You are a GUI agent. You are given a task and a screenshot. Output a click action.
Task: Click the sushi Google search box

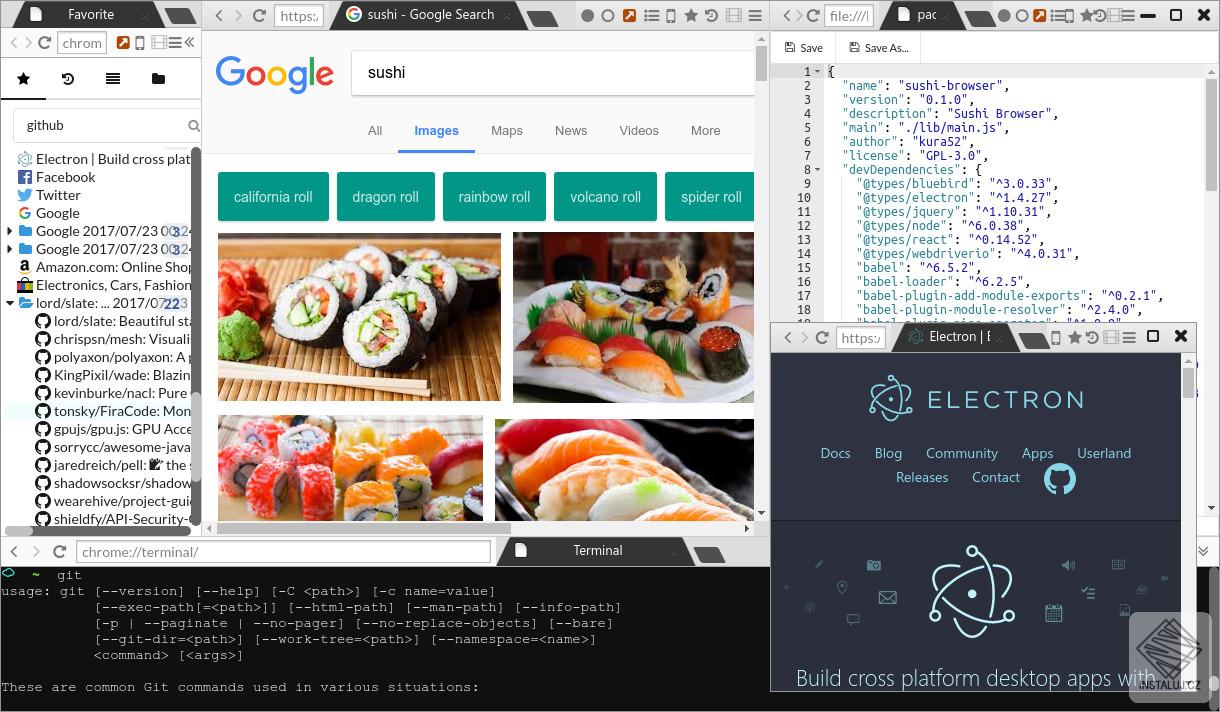[553, 73]
